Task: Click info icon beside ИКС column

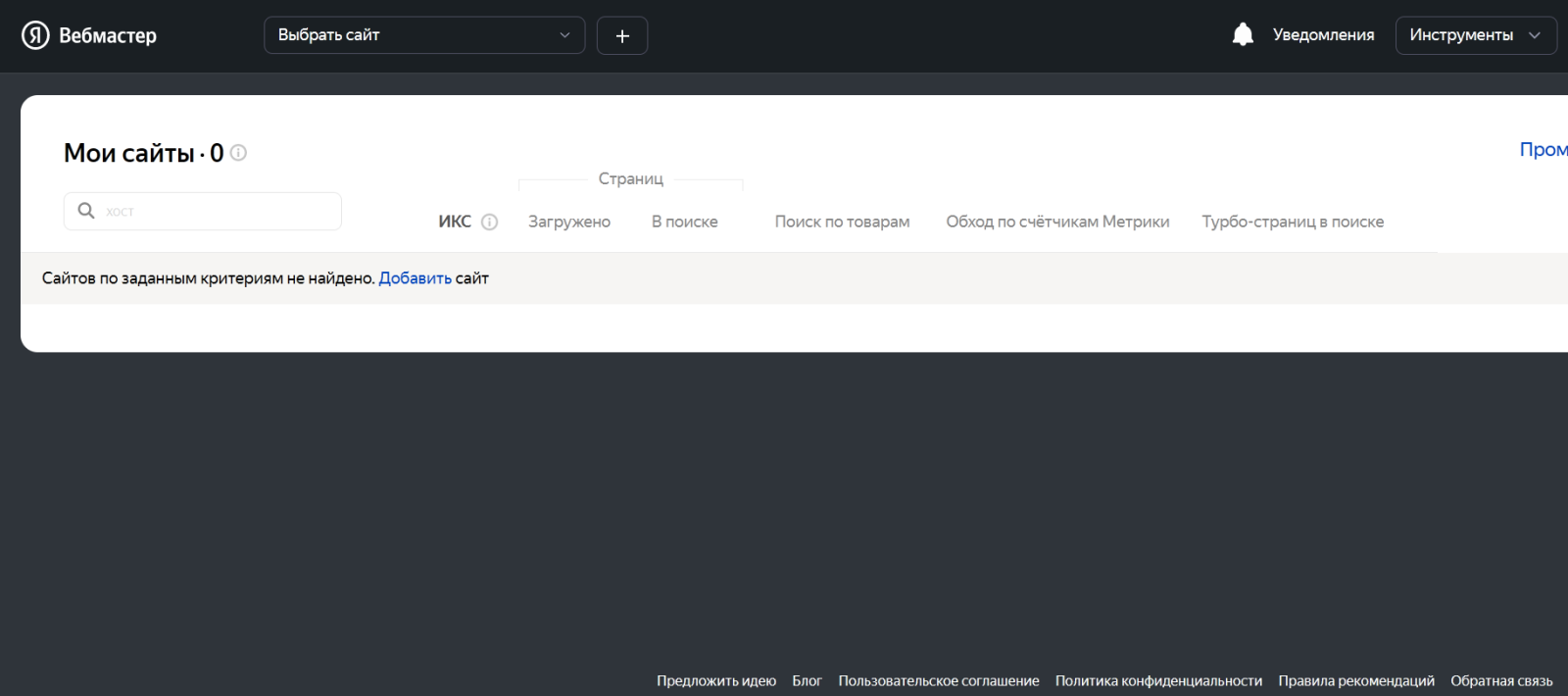Action: pyautogui.click(x=490, y=223)
